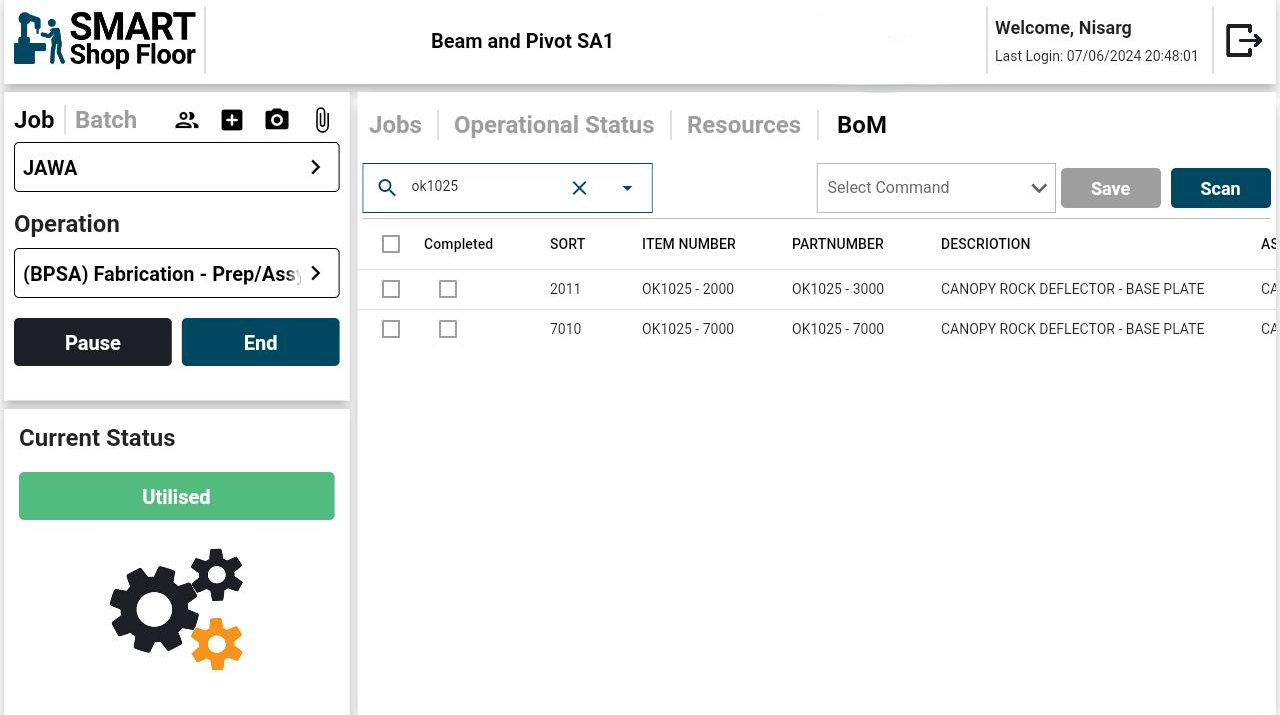Screen dimensions: 1280x715
Task: Click the green Utilised status bar
Action: 176,496
